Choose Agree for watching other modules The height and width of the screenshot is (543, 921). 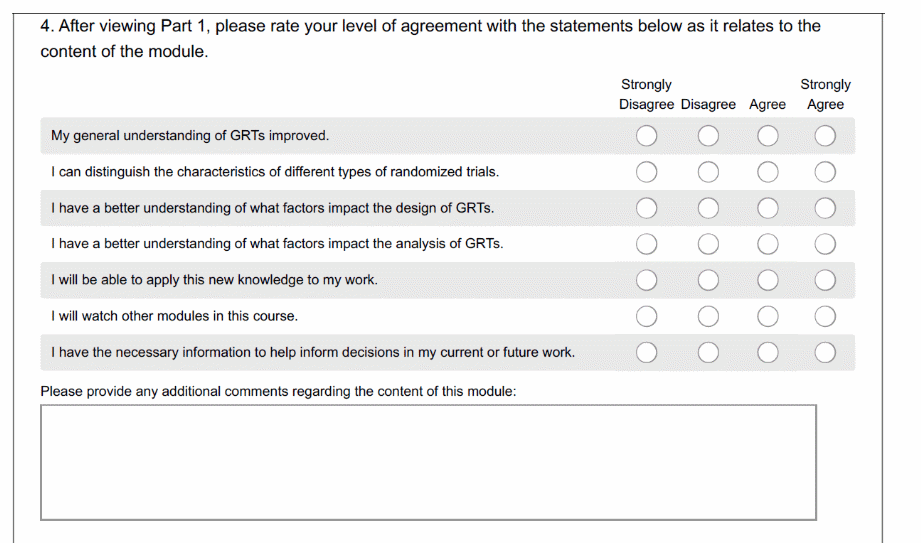coord(767,316)
